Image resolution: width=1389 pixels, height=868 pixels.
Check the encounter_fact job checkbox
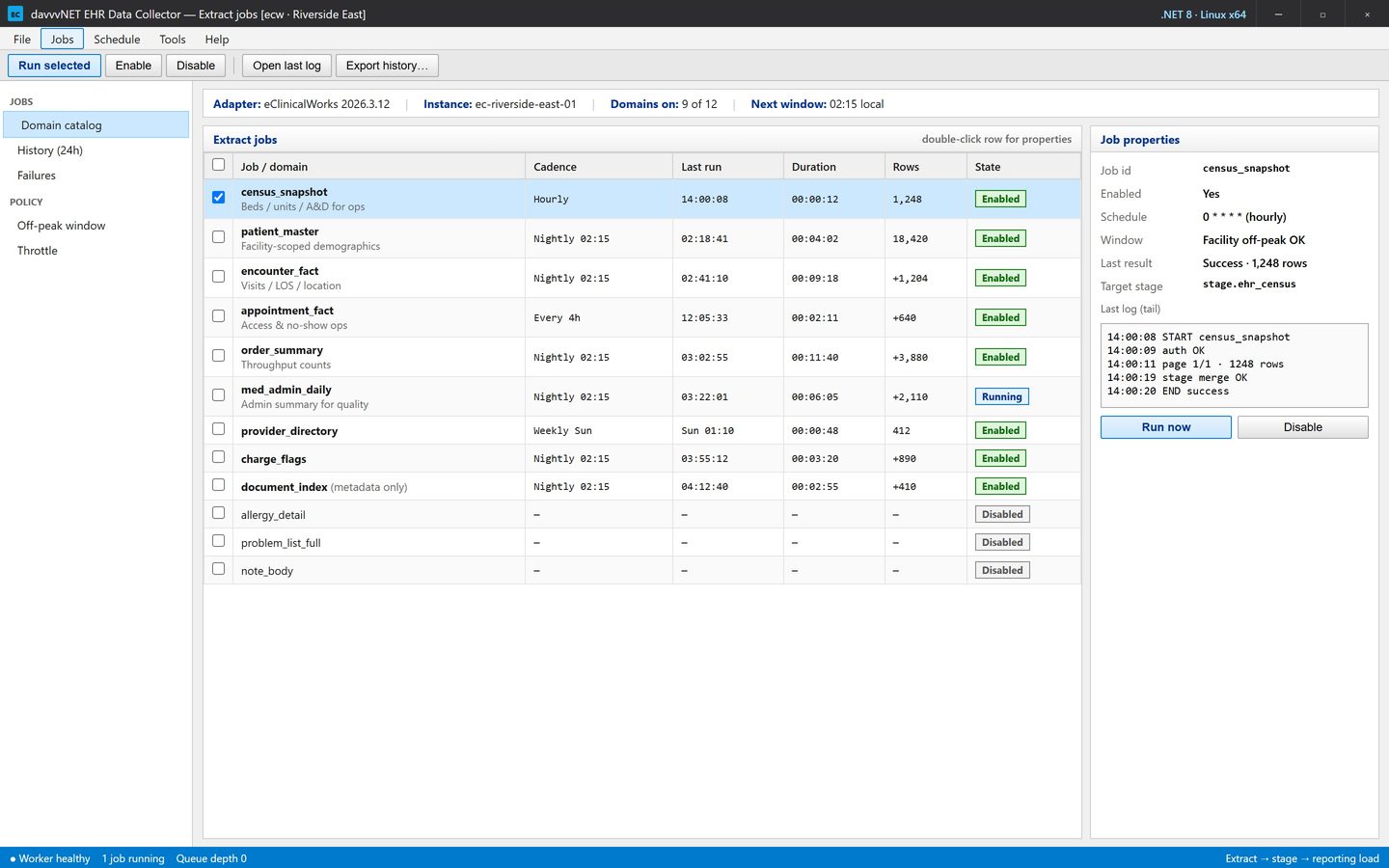point(219,276)
